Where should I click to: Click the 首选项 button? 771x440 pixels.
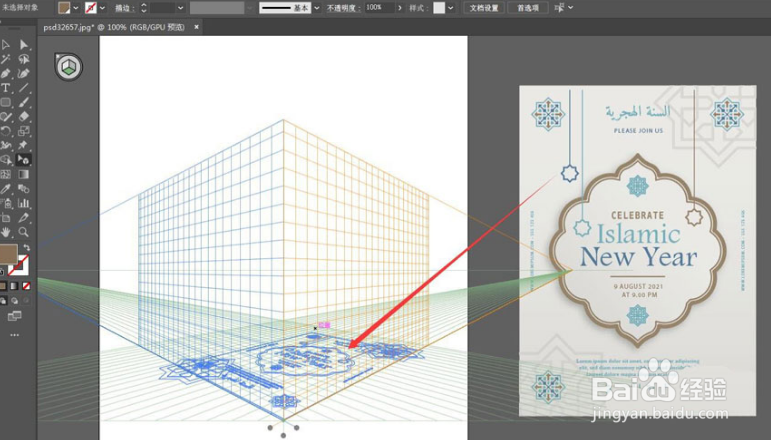(528, 8)
